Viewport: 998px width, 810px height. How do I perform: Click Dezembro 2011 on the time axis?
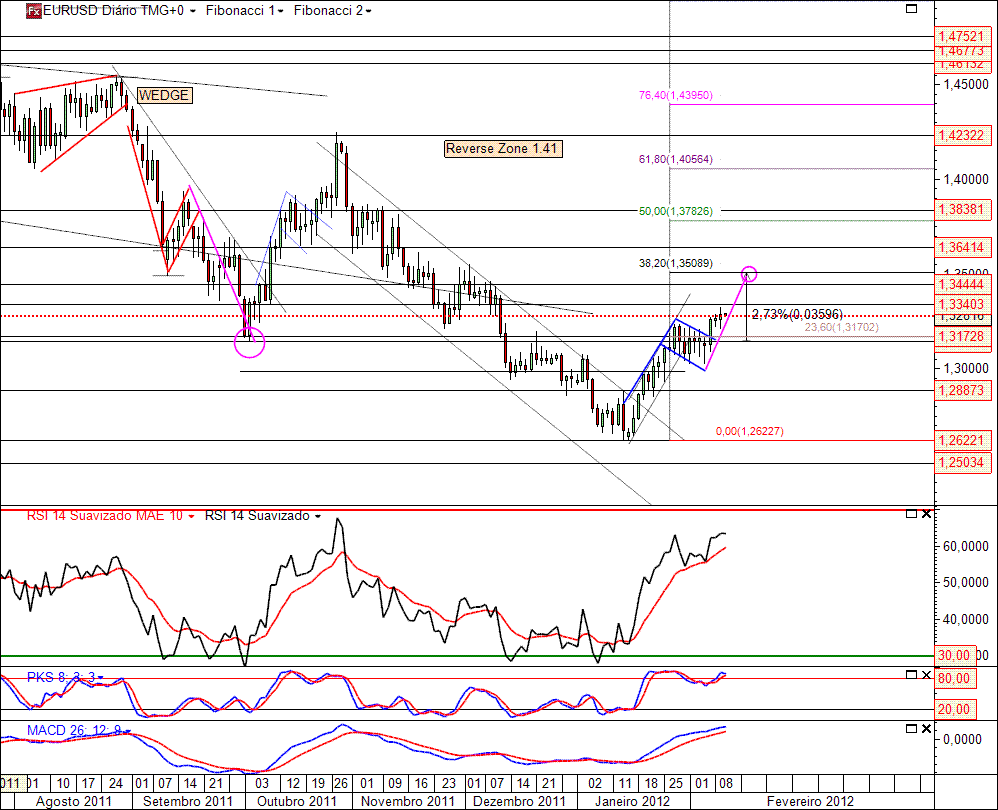pos(519,801)
